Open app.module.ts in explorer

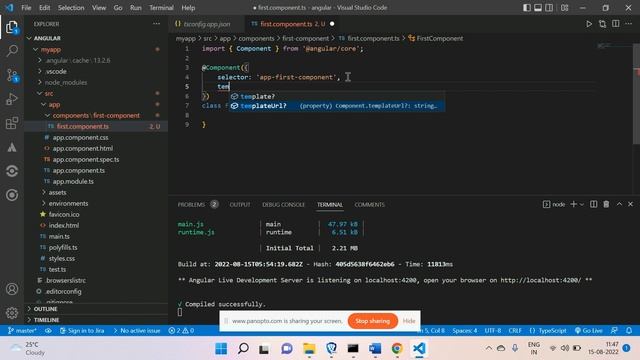pos(73,181)
